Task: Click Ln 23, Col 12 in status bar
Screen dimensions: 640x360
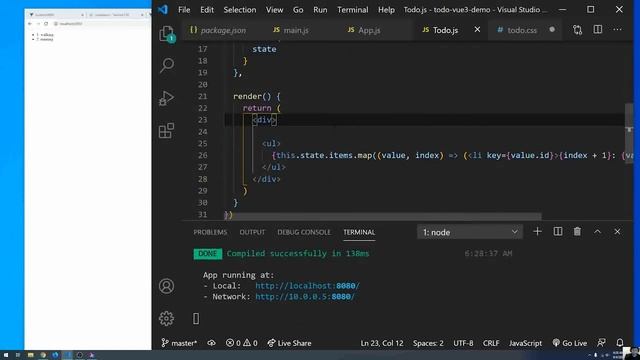Action: point(382,343)
